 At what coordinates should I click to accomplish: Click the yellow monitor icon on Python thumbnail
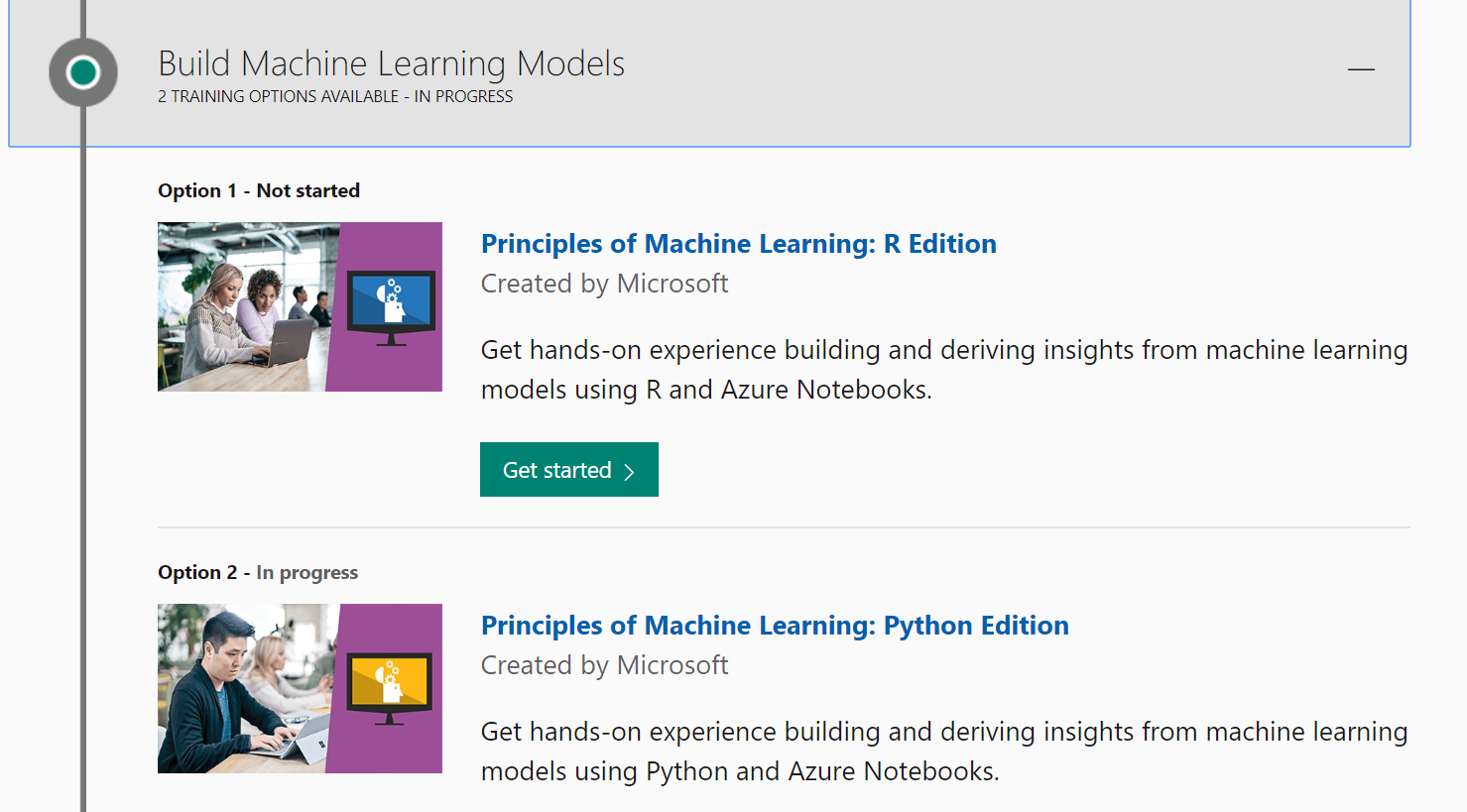pyautogui.click(x=389, y=687)
